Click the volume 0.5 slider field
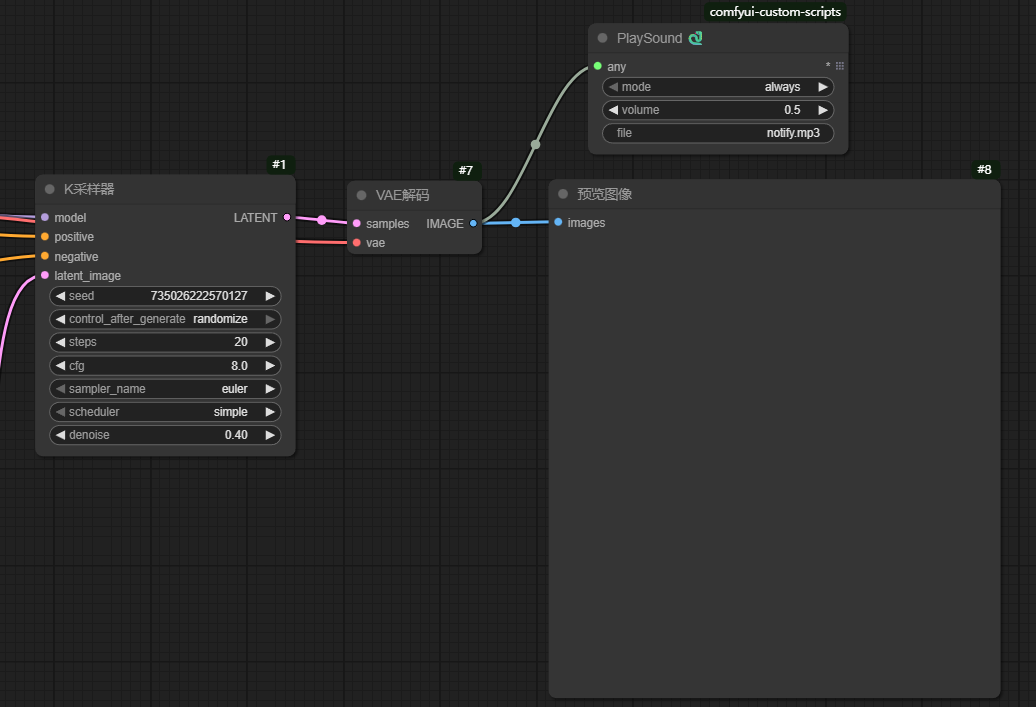1036x707 pixels. [718, 110]
